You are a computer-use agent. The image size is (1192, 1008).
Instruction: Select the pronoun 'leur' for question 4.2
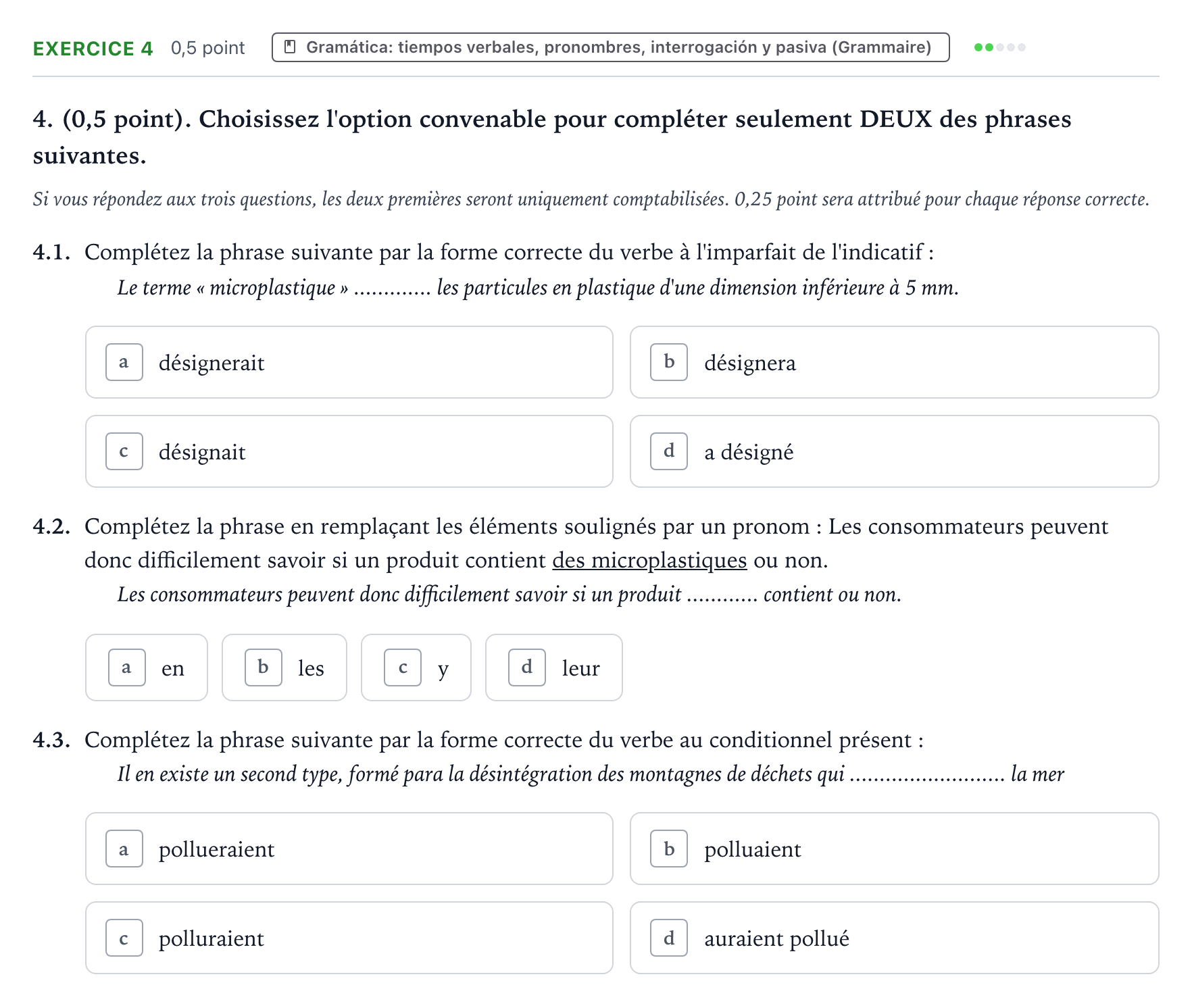[554, 667]
